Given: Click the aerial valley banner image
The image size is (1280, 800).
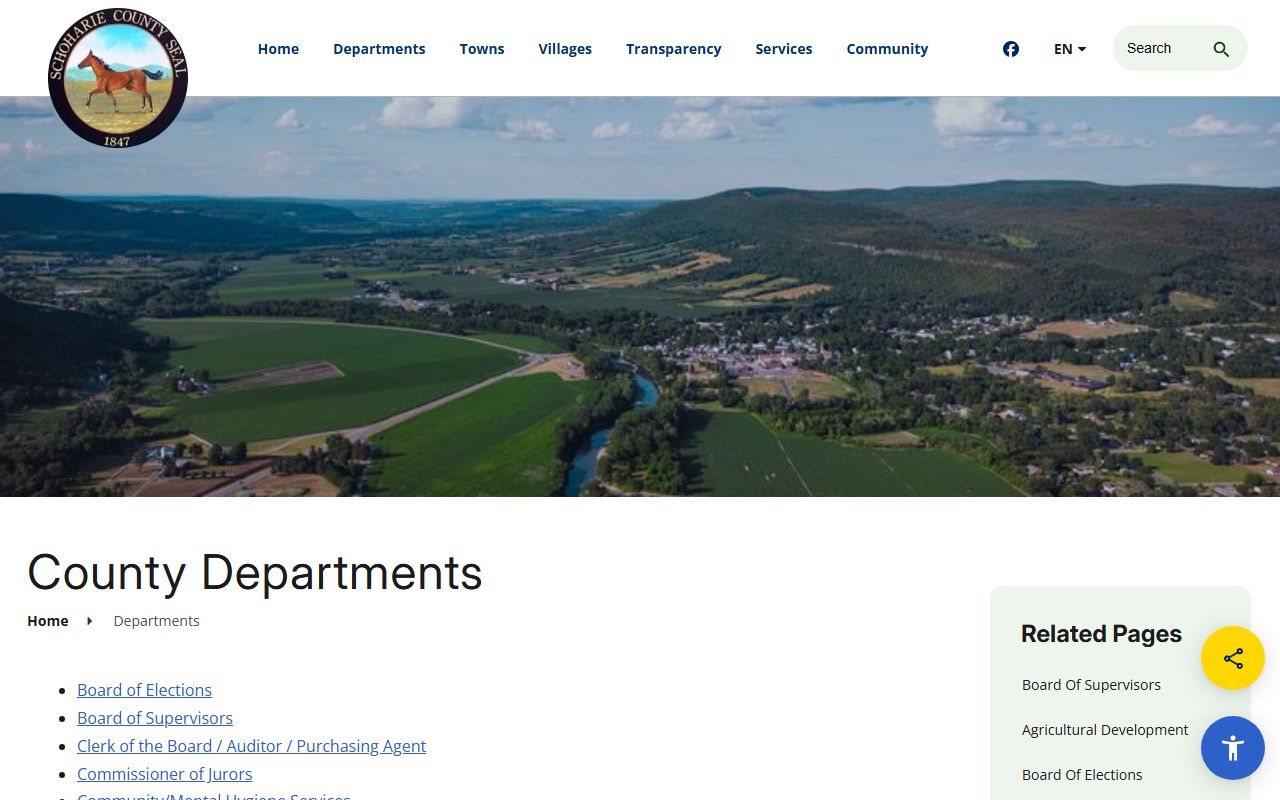Looking at the screenshot, I should point(640,297).
